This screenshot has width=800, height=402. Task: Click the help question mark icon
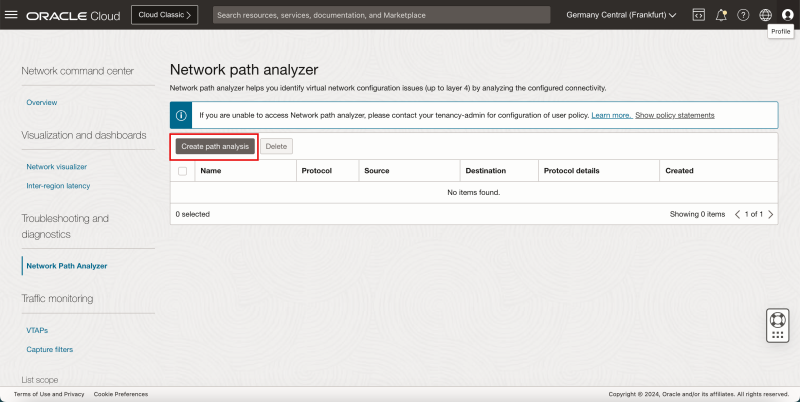coord(743,15)
